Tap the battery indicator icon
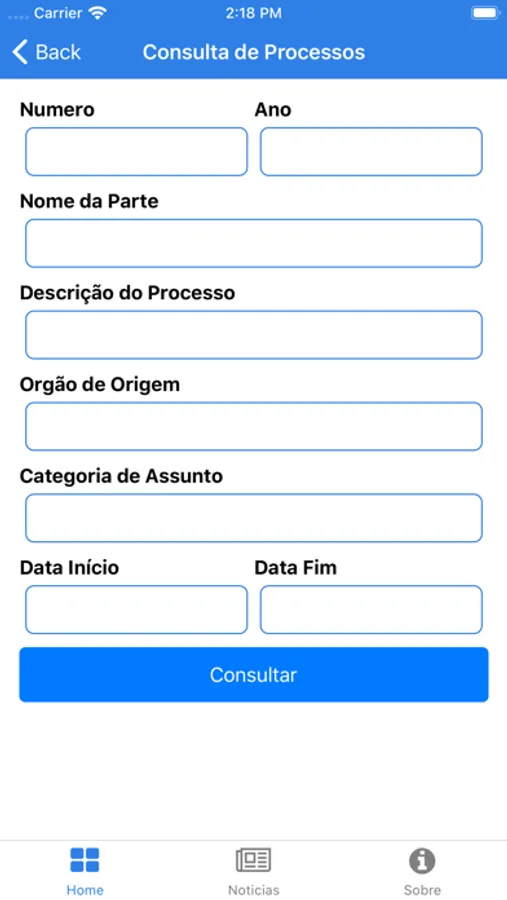Viewport: 507px width, 900px height. tap(485, 13)
